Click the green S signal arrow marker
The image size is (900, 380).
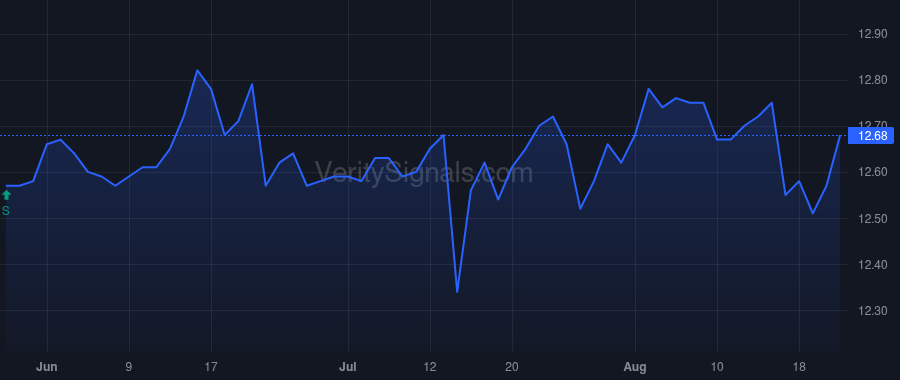click(6, 195)
